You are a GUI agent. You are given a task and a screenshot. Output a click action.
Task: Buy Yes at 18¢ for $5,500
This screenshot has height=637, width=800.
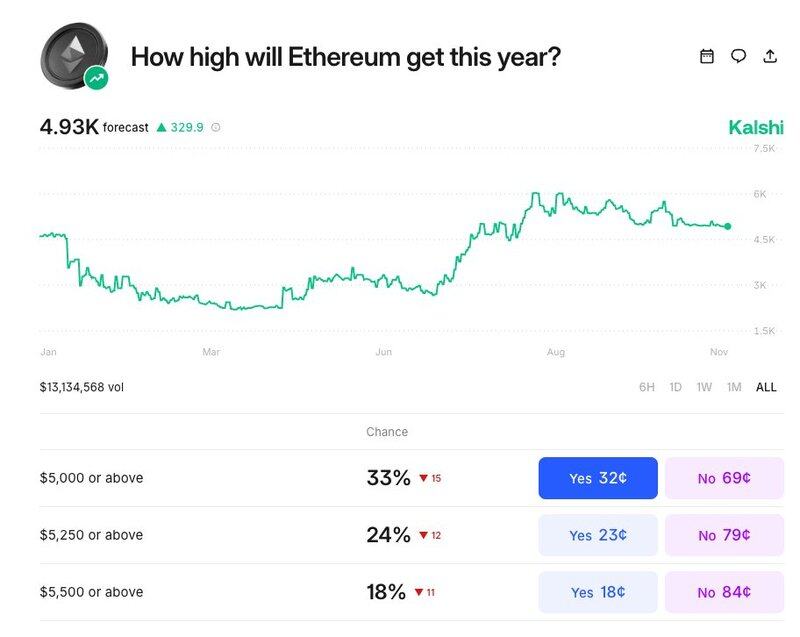tap(598, 592)
